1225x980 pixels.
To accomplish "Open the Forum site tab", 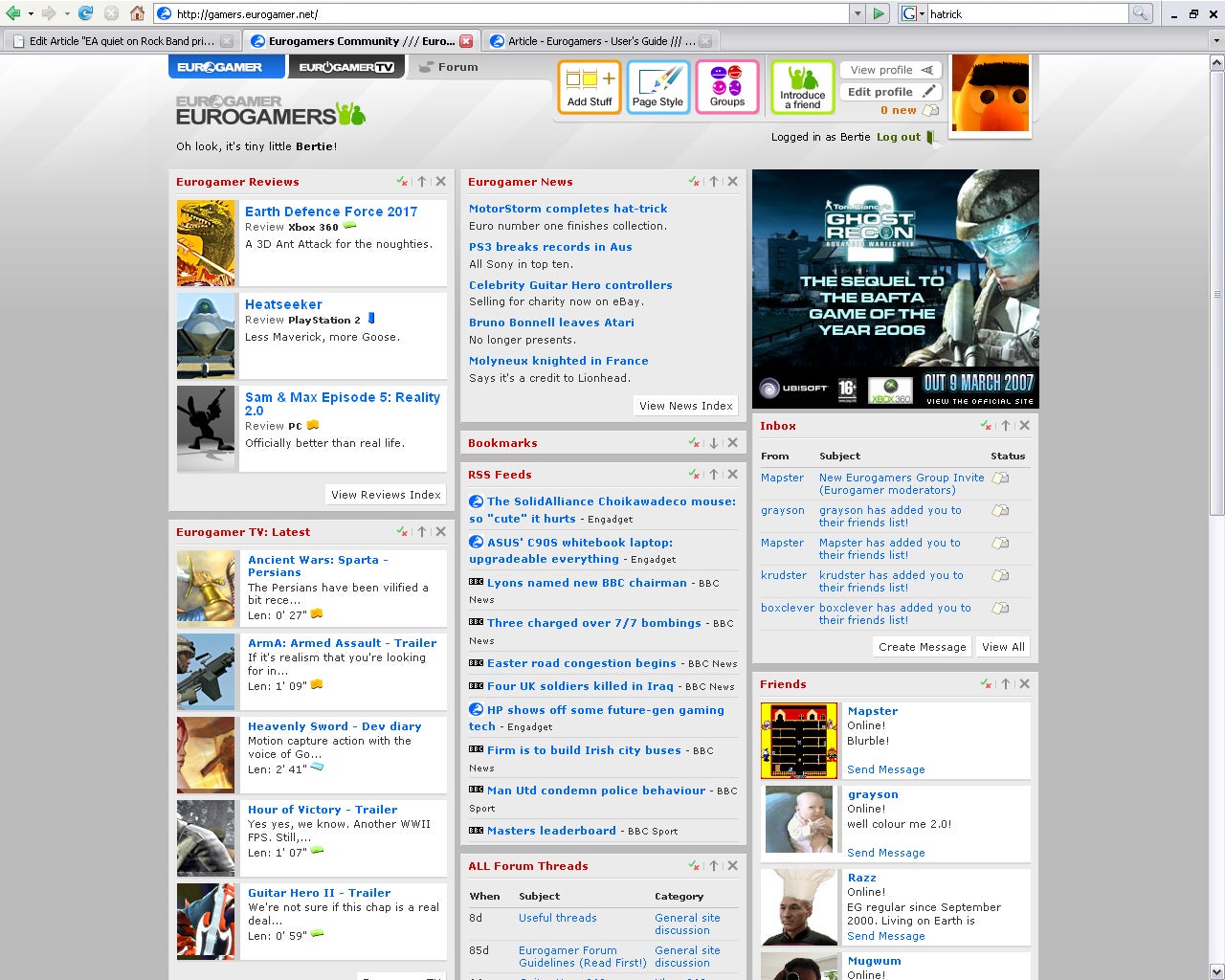I will click(x=449, y=67).
